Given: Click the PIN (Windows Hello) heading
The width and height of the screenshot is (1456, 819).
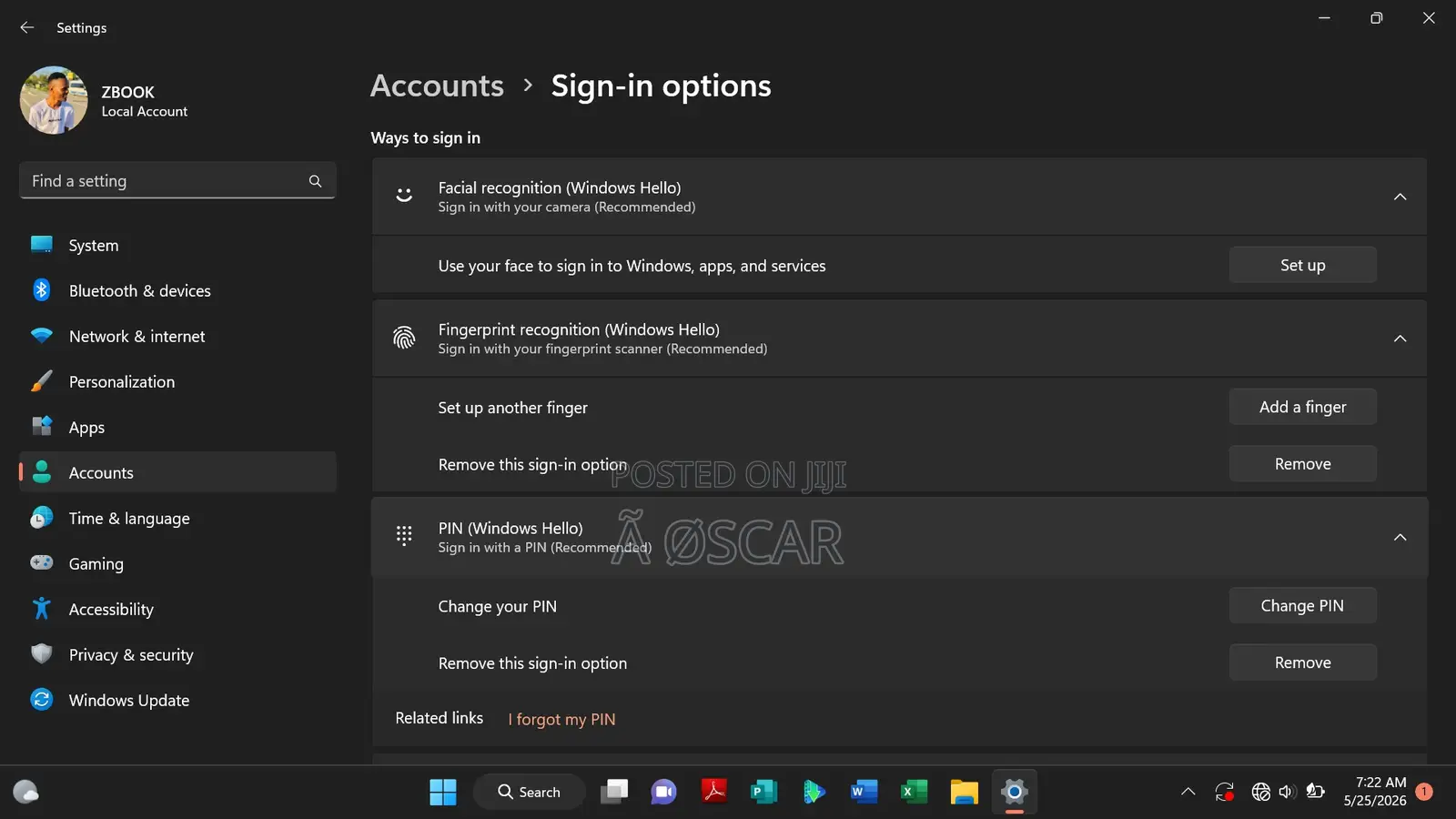Looking at the screenshot, I should [511, 528].
